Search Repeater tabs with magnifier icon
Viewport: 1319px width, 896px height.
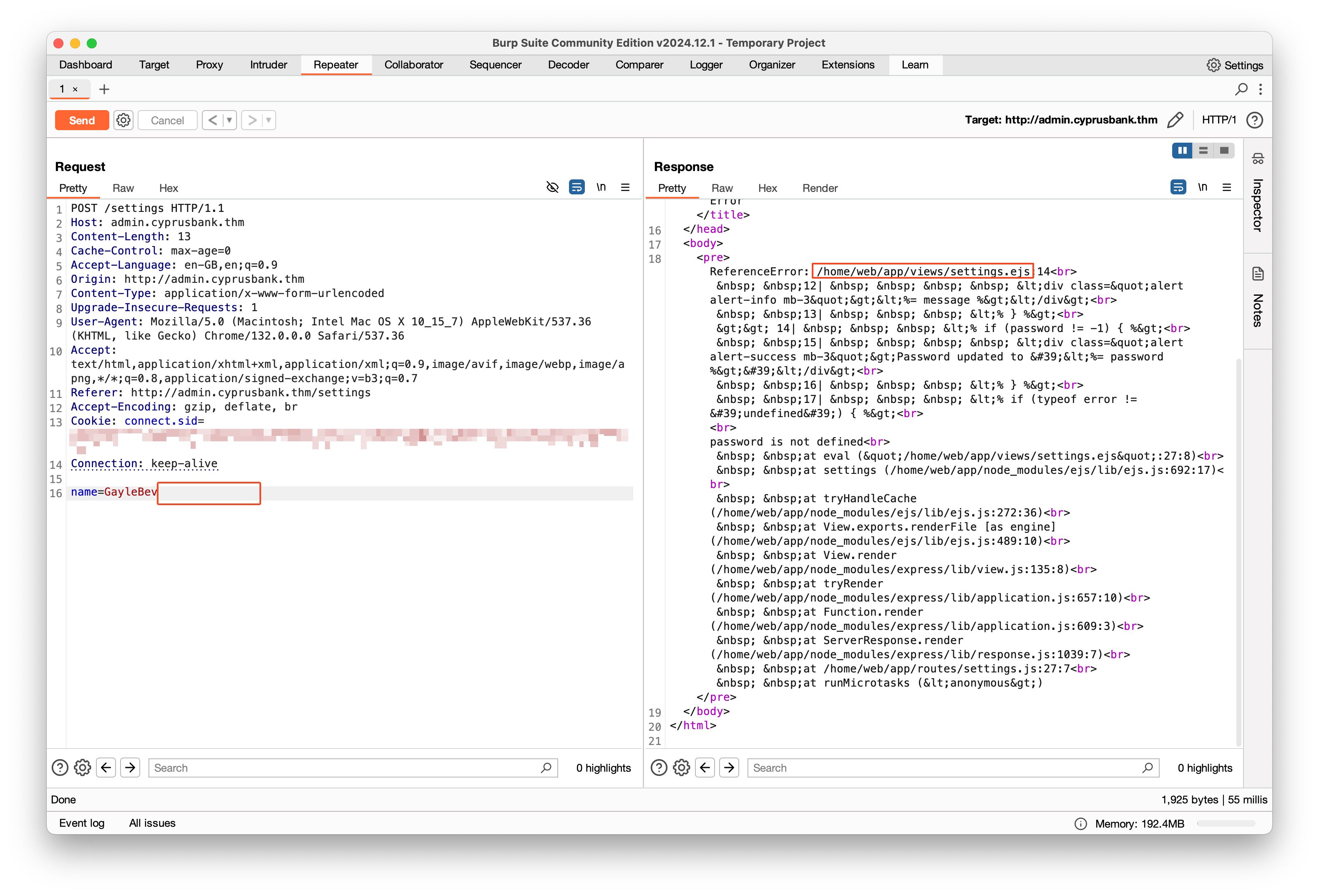pyautogui.click(x=1241, y=89)
